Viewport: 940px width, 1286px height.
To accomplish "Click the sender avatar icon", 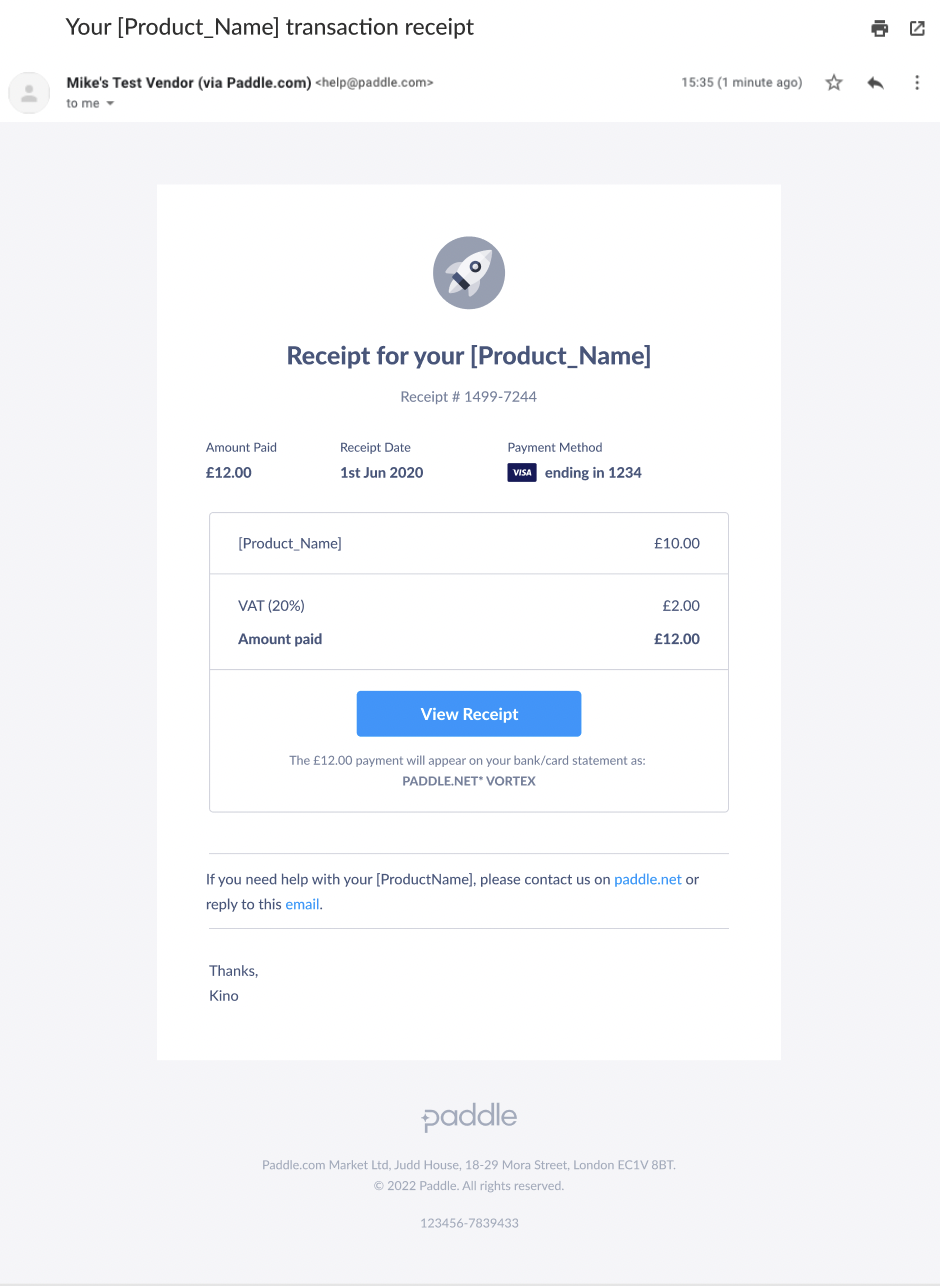I will coord(29,93).
